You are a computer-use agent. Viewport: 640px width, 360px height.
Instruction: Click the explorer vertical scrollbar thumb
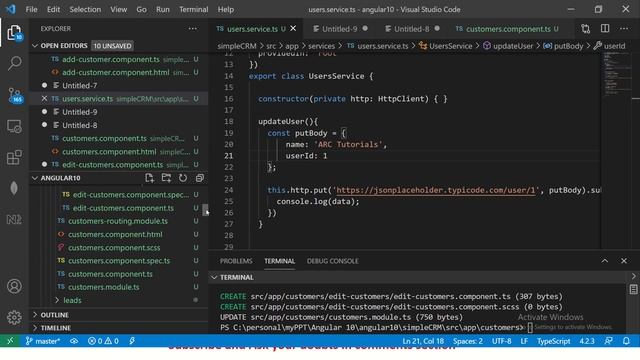pyautogui.click(x=205, y=210)
